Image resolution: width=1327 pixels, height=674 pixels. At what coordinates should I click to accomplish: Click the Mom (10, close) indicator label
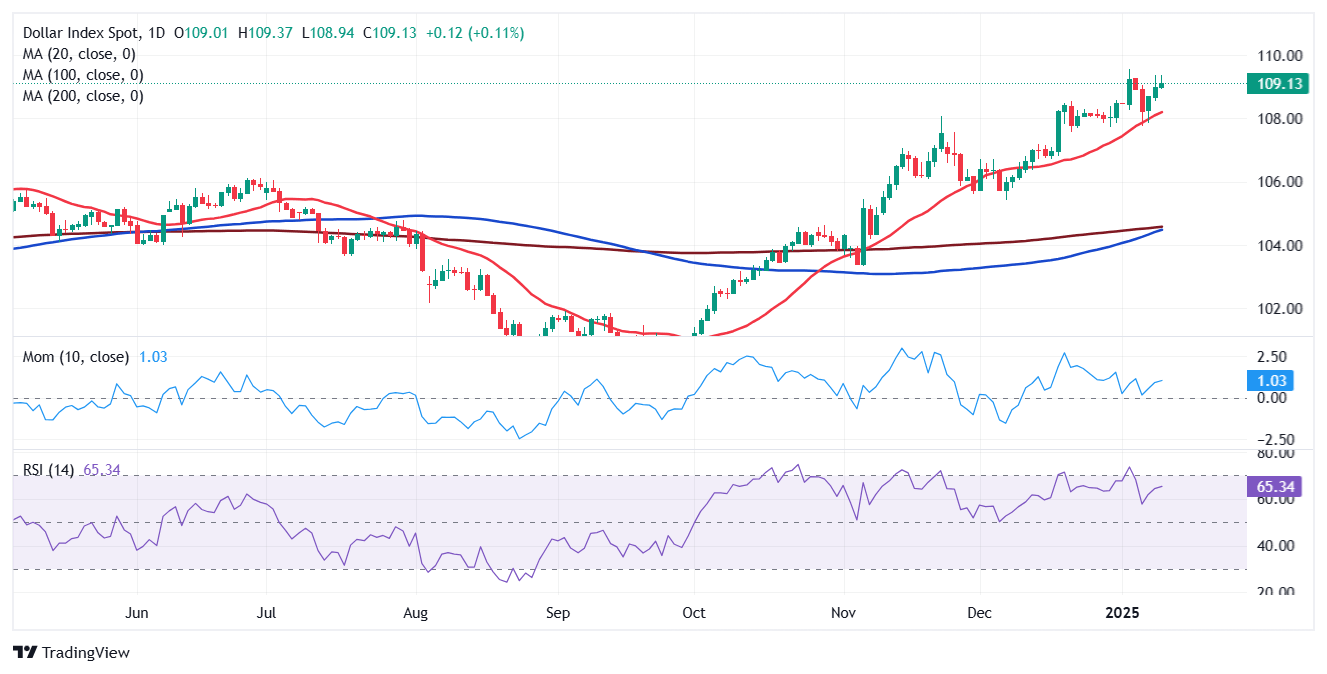[x=76, y=357]
